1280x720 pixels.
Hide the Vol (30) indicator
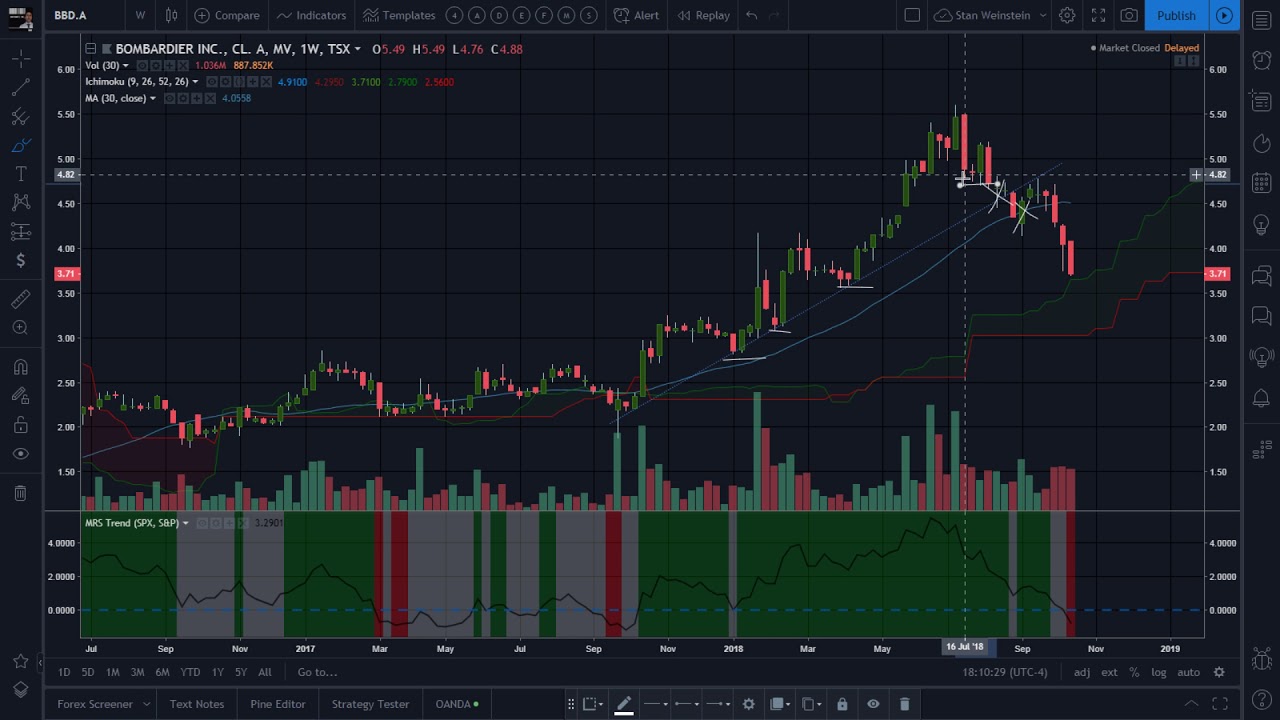point(142,65)
